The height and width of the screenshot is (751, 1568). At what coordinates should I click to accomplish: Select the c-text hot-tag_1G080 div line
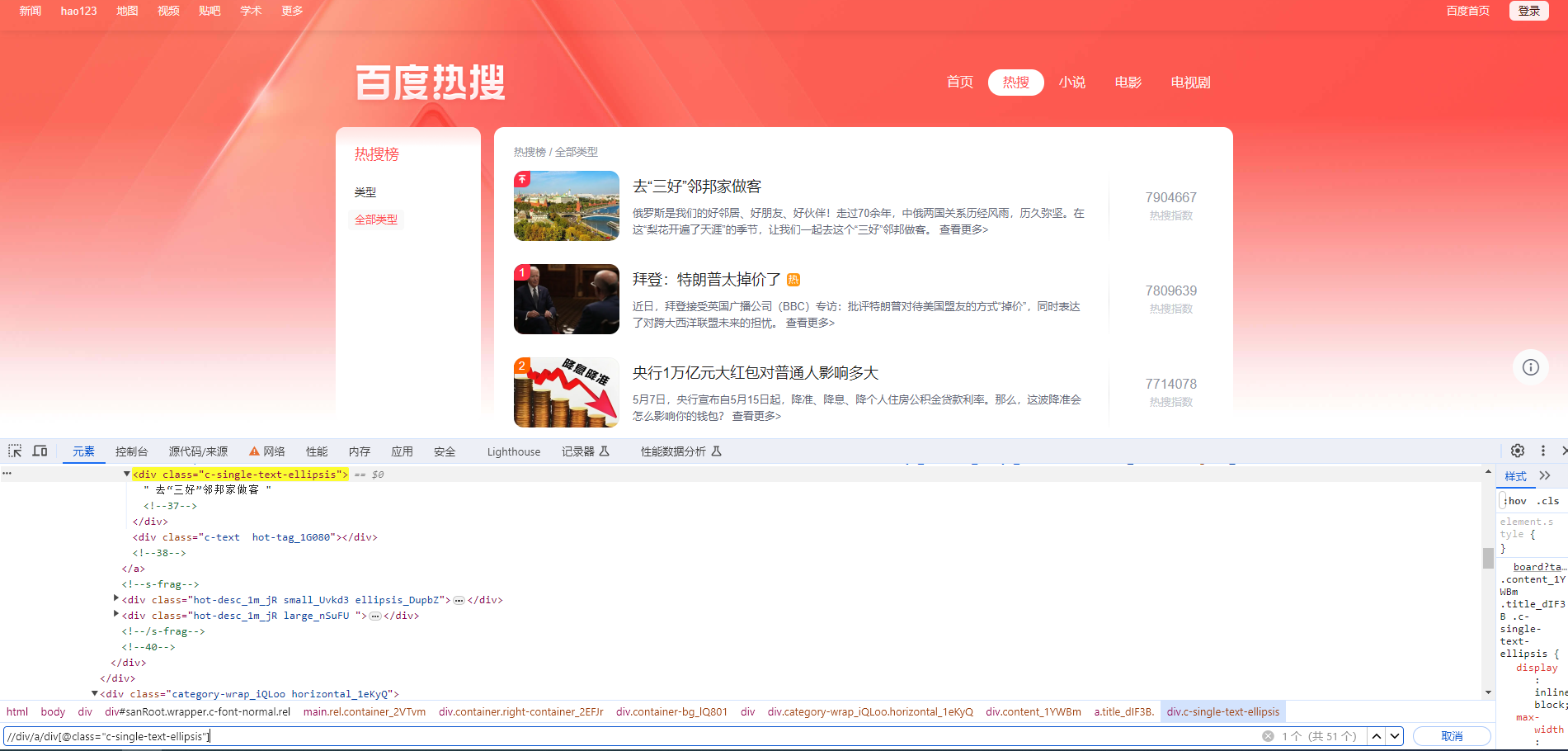(x=255, y=536)
